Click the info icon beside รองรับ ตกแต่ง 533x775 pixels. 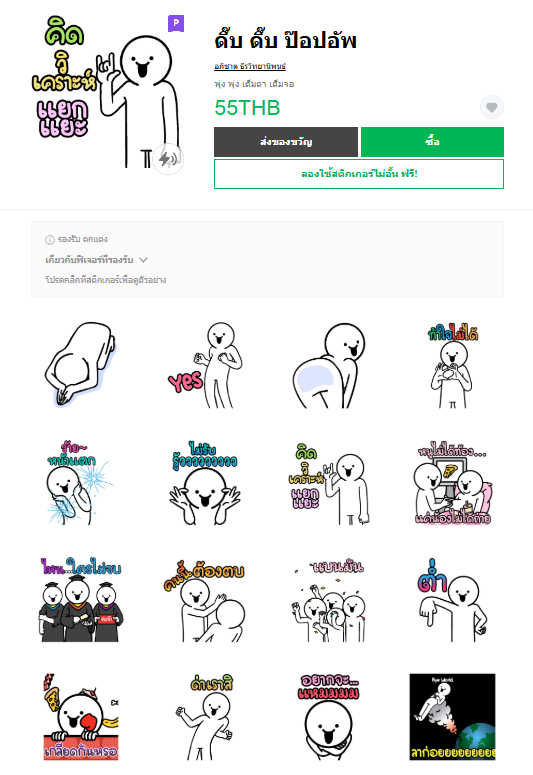pyautogui.click(x=49, y=240)
